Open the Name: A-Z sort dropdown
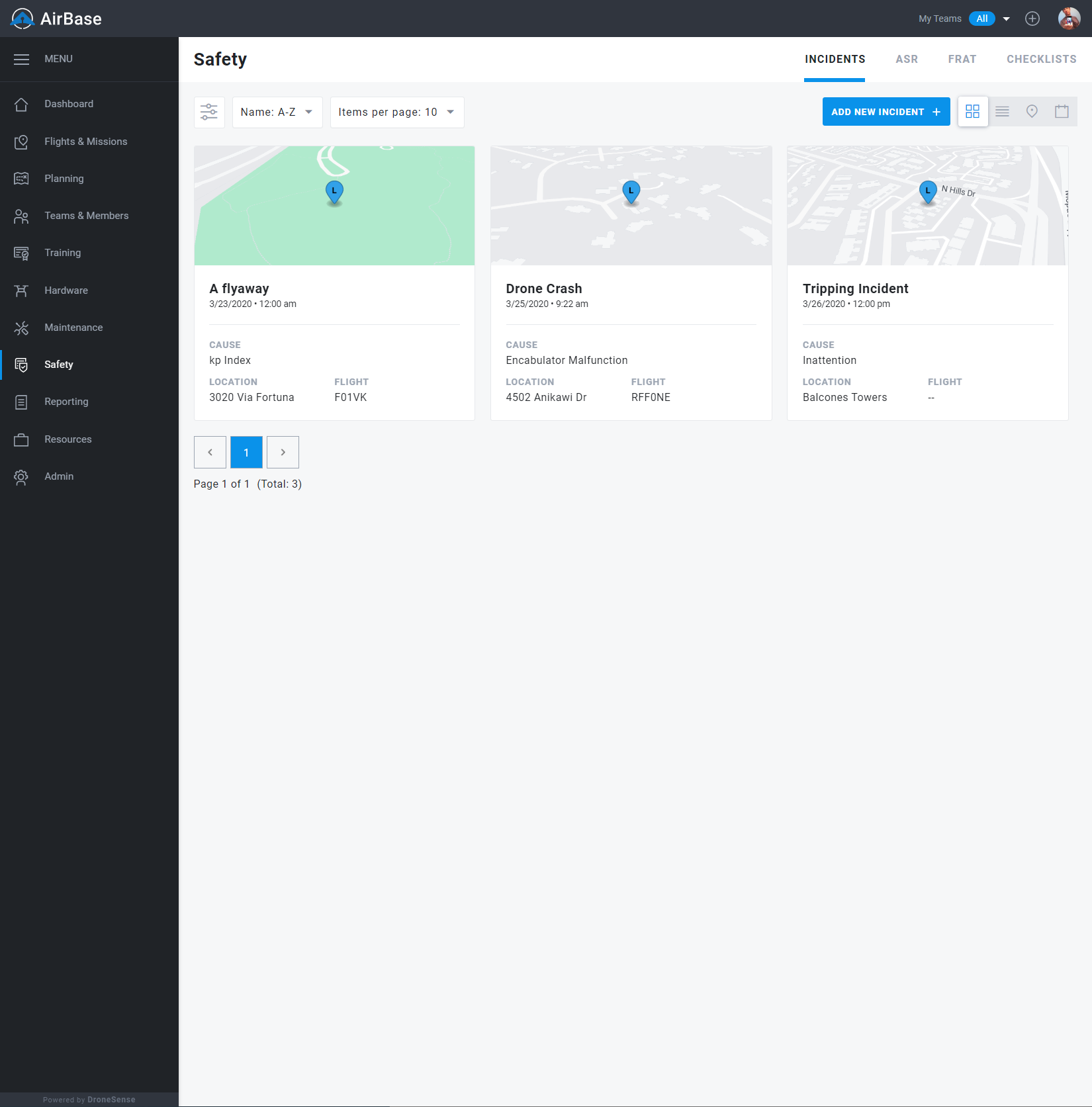 point(277,112)
